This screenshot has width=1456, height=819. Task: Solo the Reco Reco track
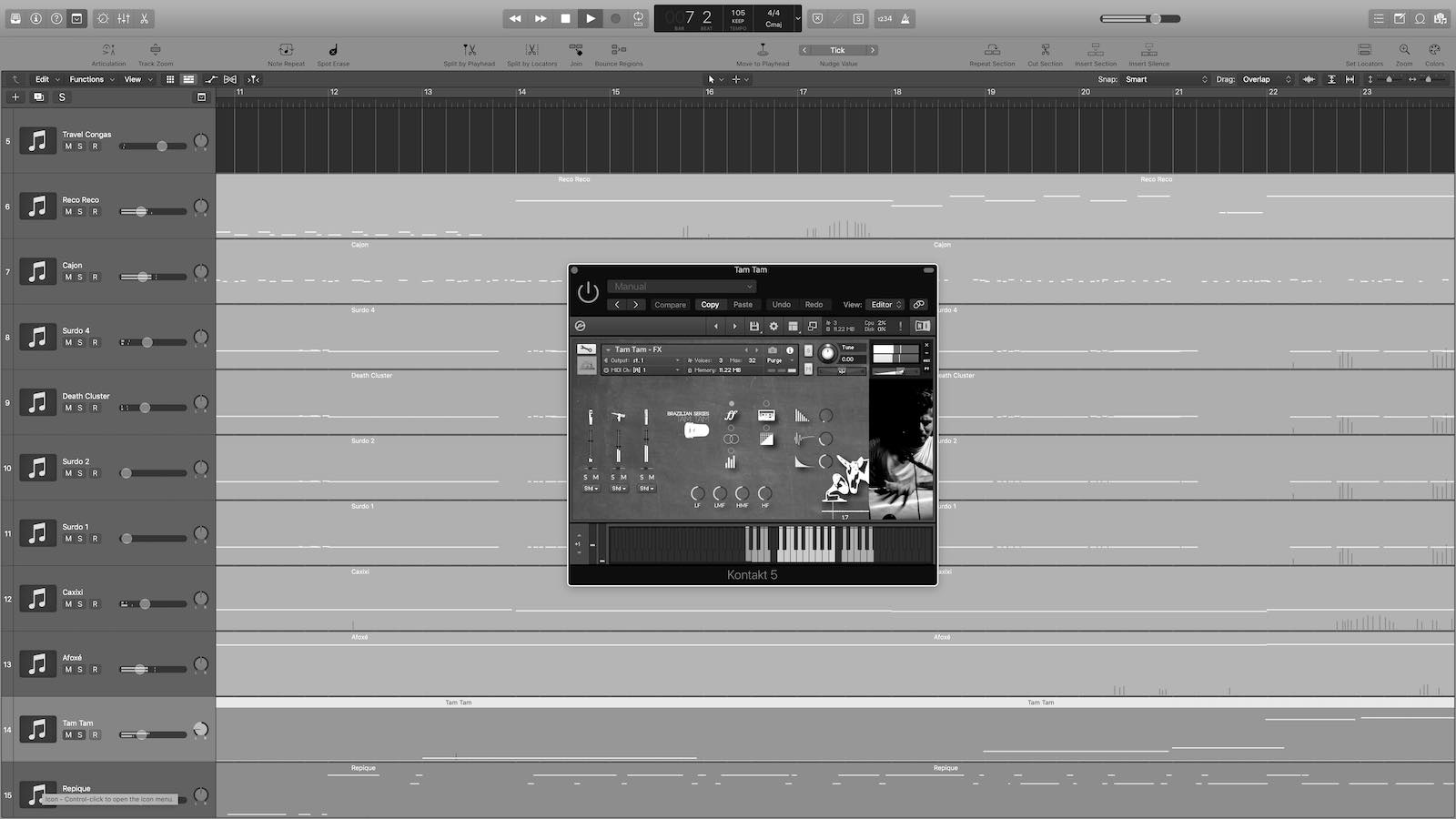[80, 212]
